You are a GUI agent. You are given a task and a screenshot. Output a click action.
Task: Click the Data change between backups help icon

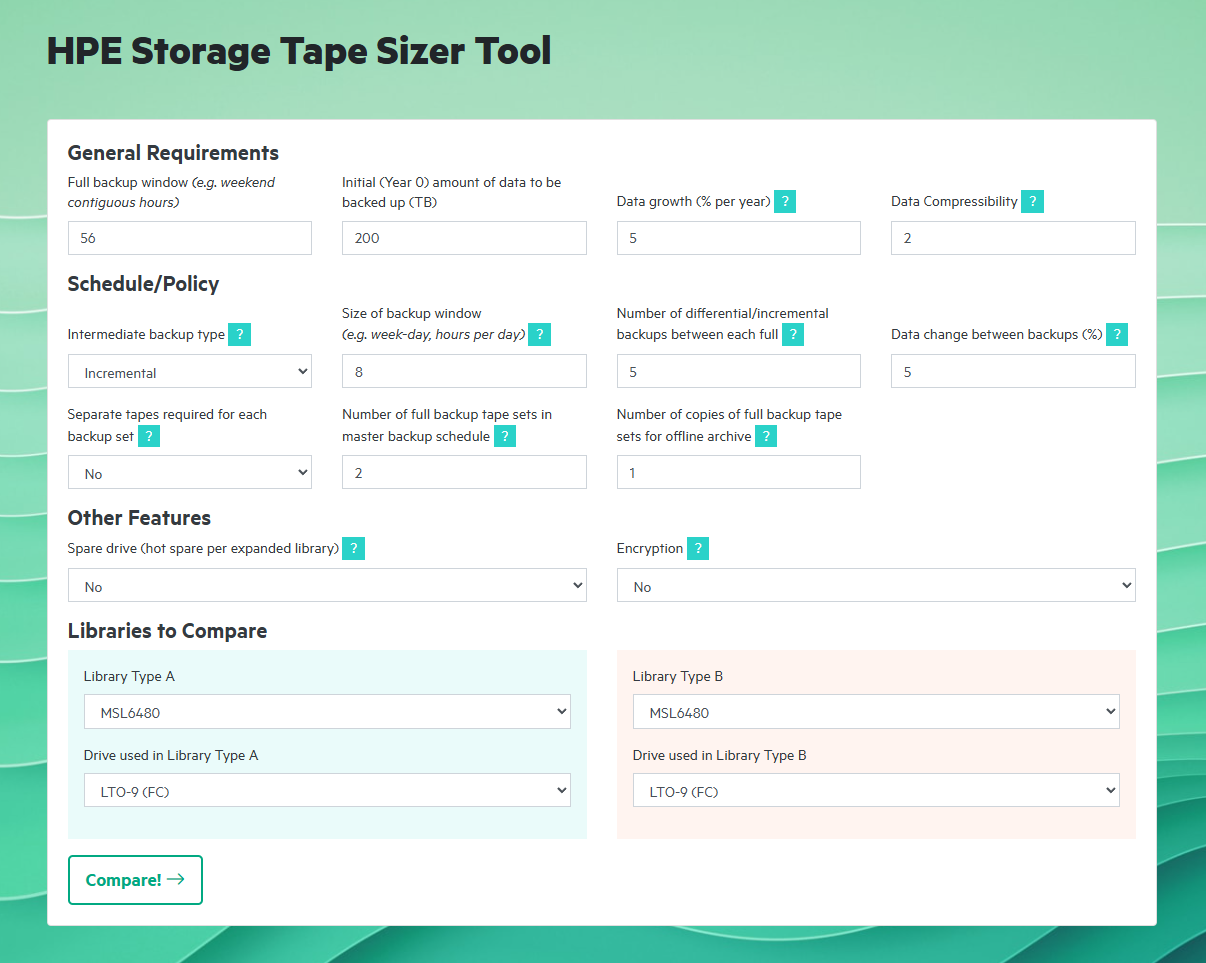click(1116, 334)
